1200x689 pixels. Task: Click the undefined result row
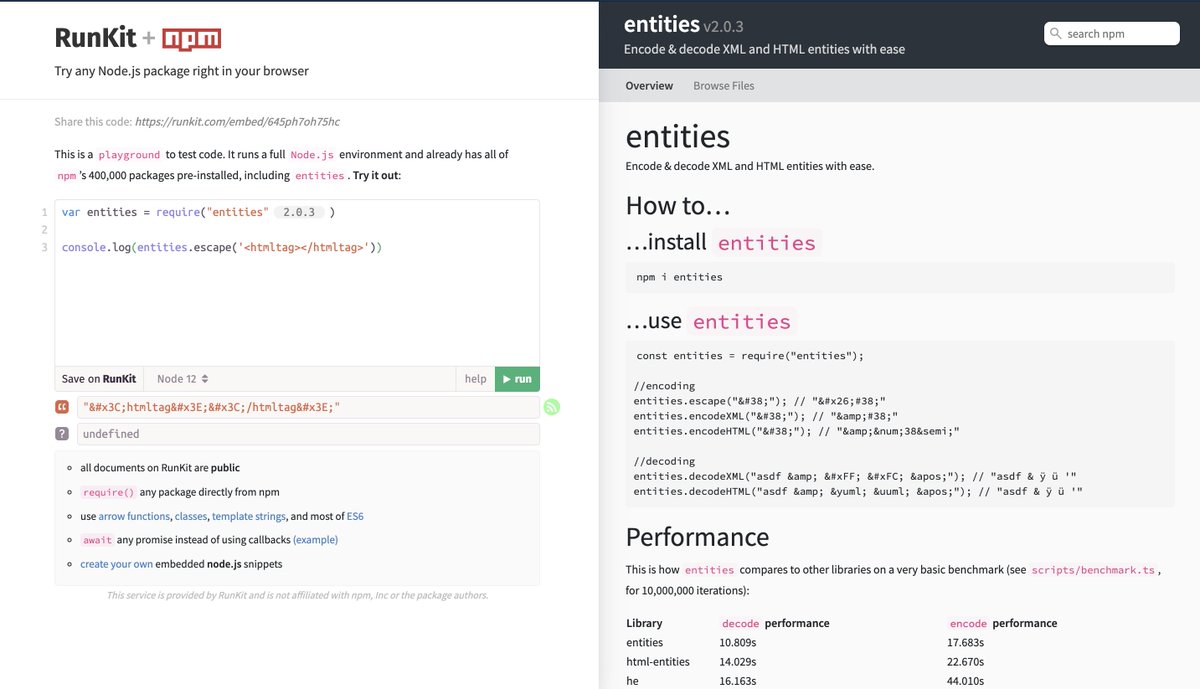tap(307, 434)
